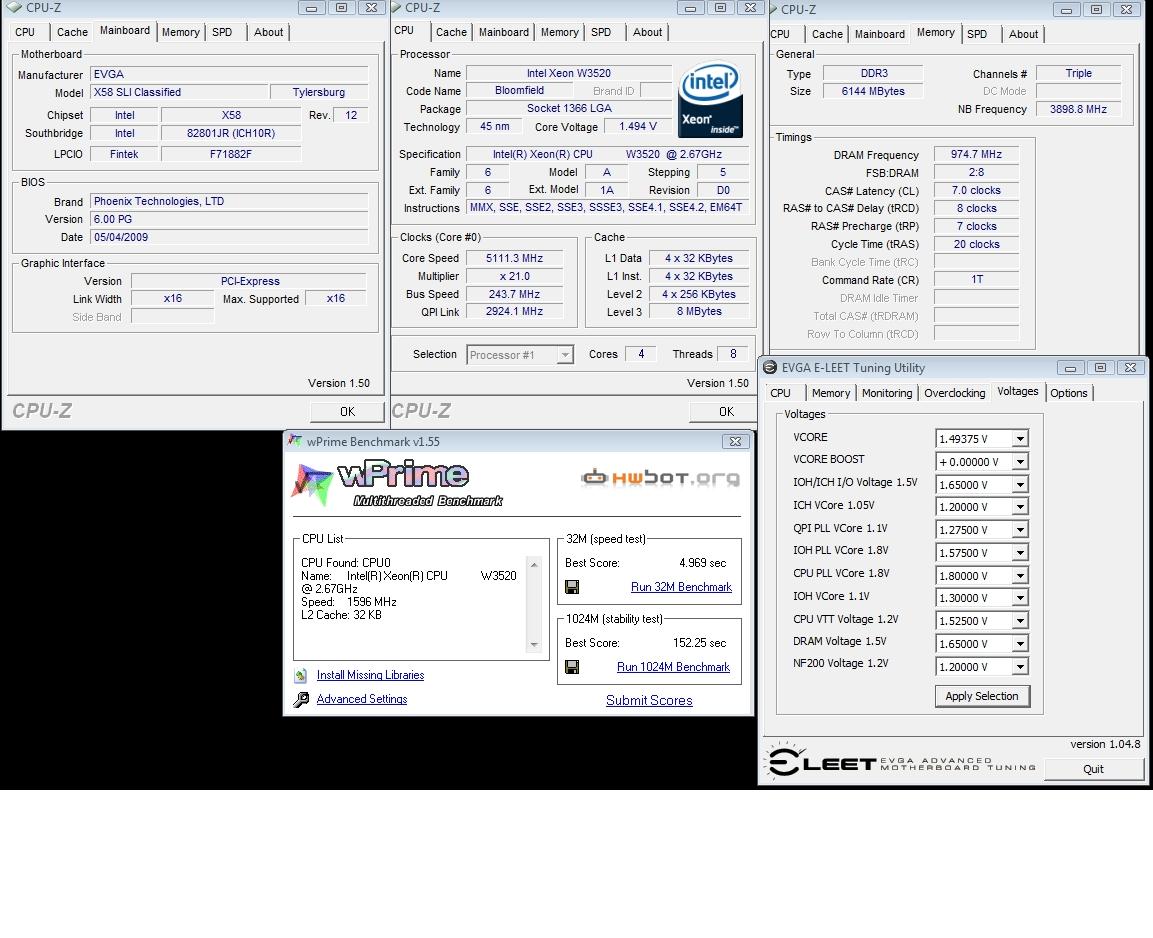This screenshot has height=938, width=1153.
Task: Open the VCORE voltage dropdown
Action: click(x=1020, y=439)
